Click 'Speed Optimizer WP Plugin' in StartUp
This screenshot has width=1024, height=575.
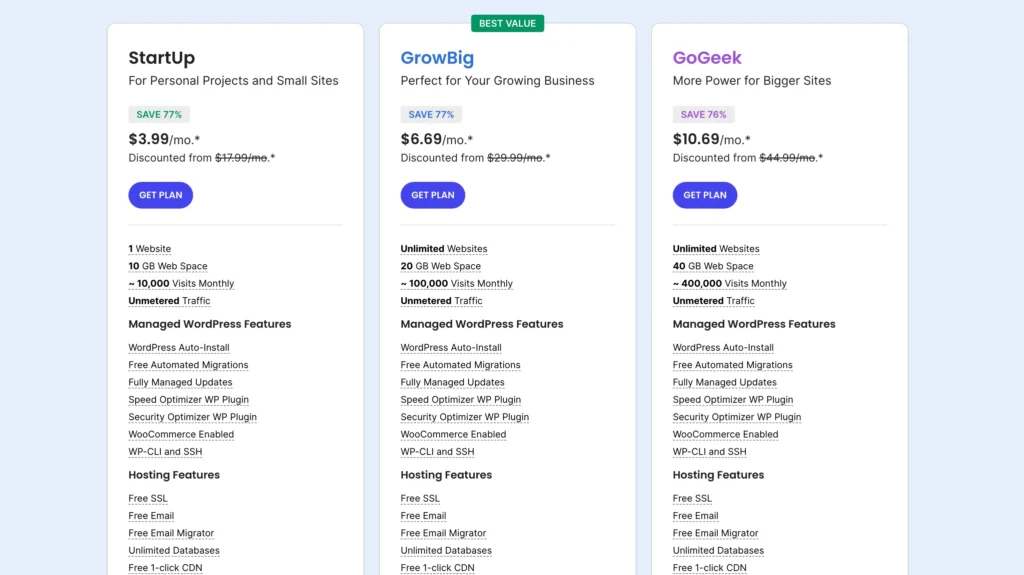[188, 400]
